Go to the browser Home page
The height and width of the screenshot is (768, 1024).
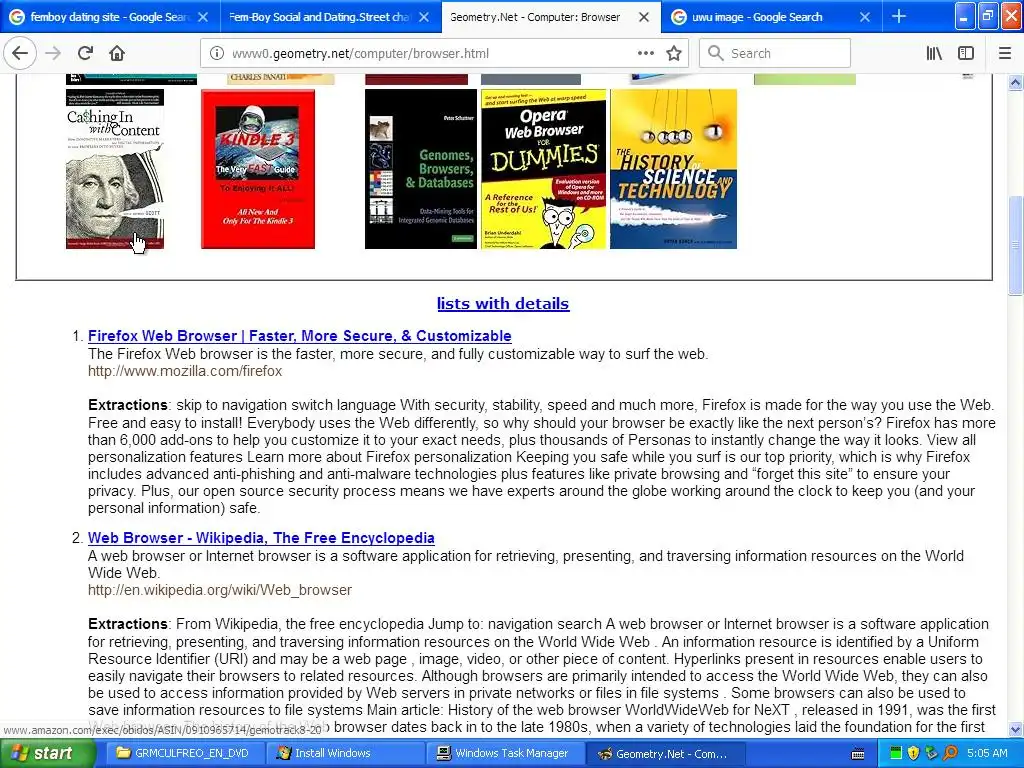pyautogui.click(x=117, y=53)
